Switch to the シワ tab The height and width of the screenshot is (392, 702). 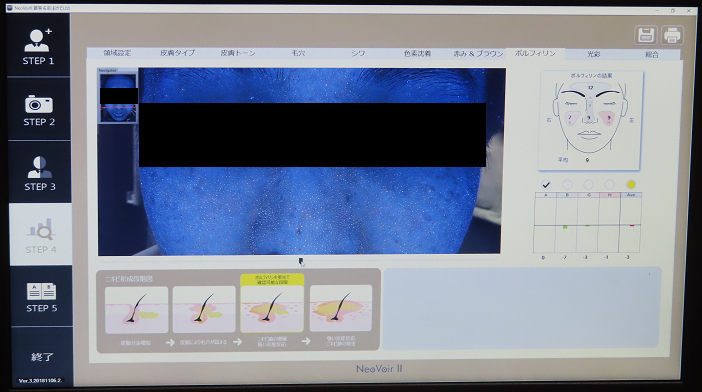click(x=358, y=53)
